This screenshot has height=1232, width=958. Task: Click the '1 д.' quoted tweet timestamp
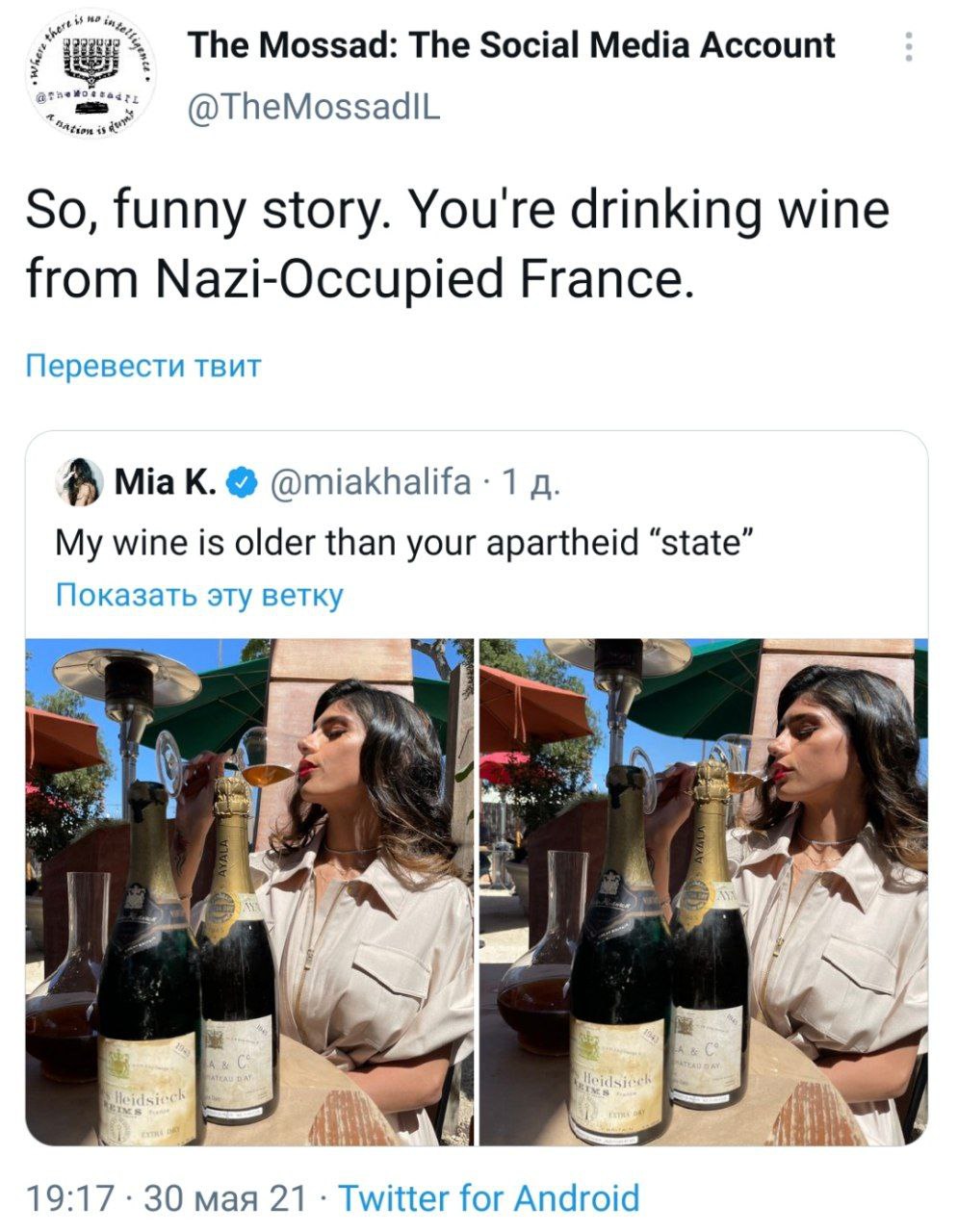pos(528,482)
